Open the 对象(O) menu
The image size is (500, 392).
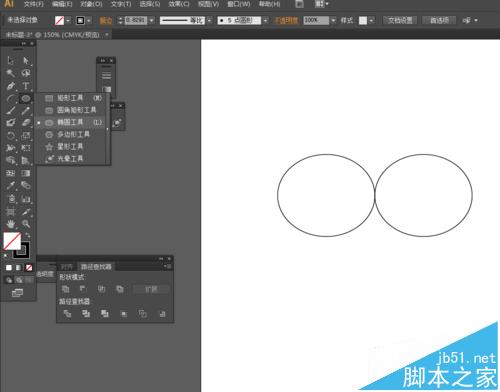click(91, 4)
